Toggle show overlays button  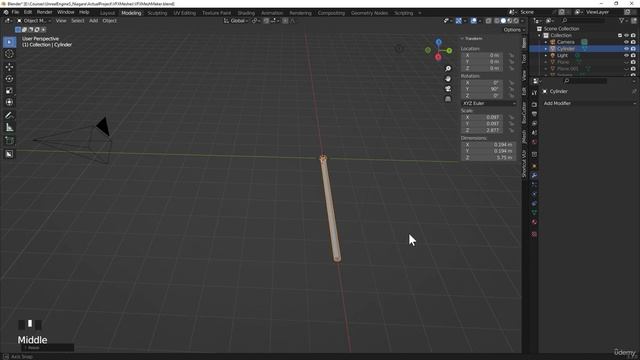(473, 21)
